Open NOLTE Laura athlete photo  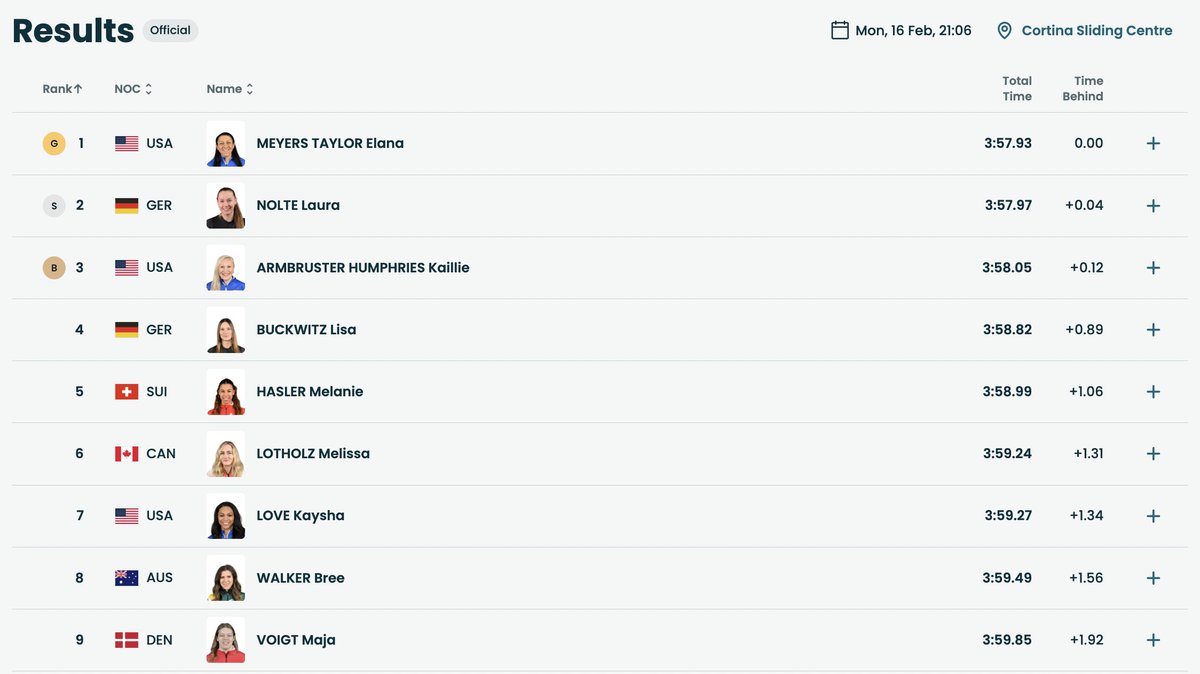click(x=226, y=206)
